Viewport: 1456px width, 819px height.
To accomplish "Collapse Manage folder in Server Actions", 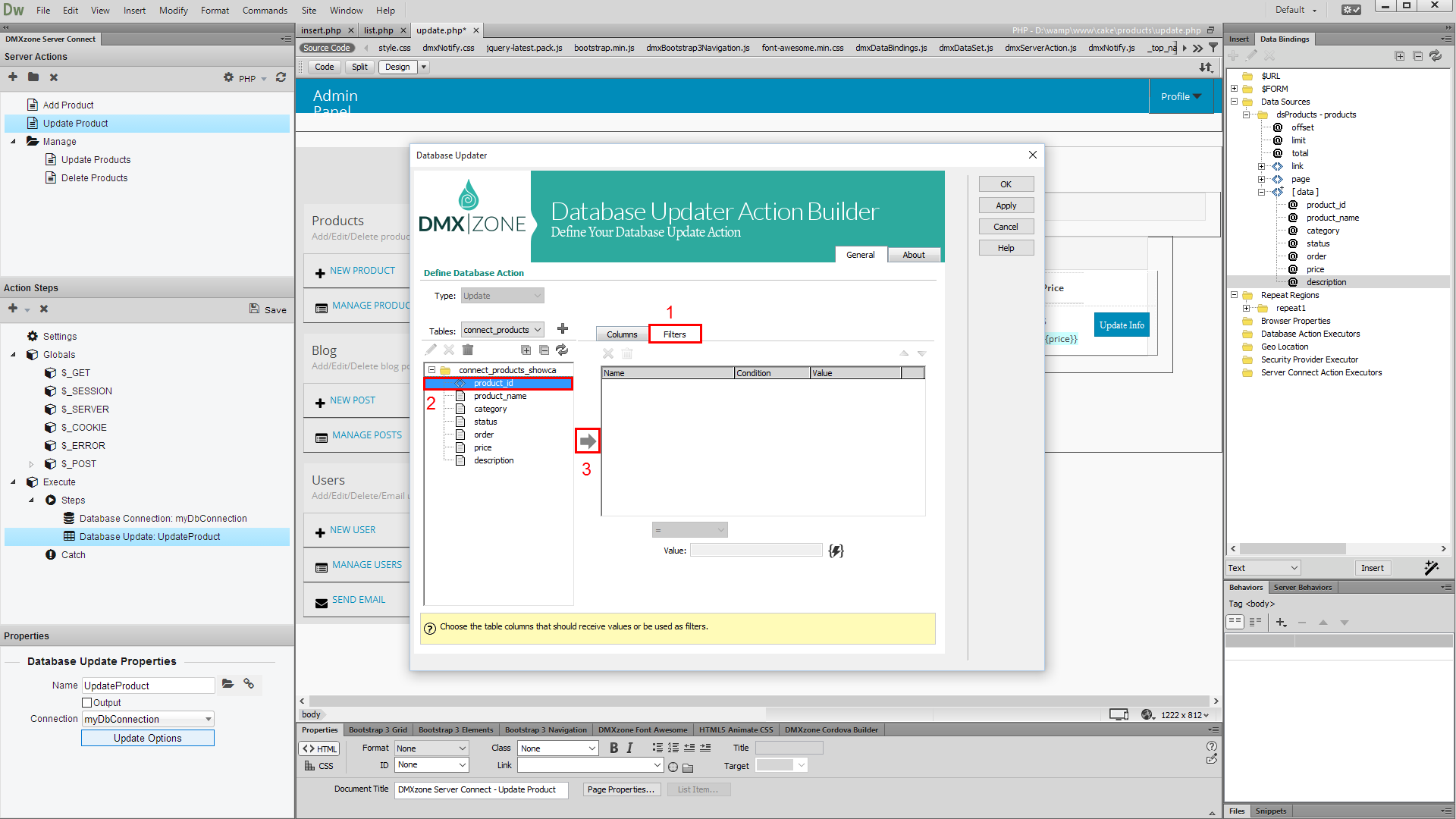I will pos(13,142).
